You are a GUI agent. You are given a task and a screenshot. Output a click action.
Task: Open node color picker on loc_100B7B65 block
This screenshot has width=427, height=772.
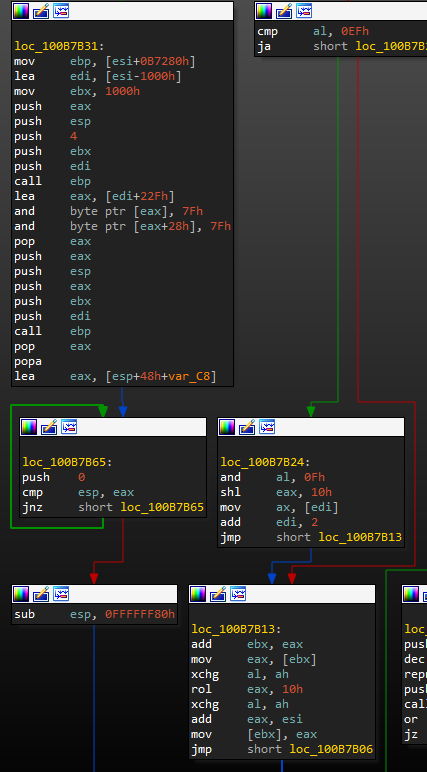[x=29, y=427]
